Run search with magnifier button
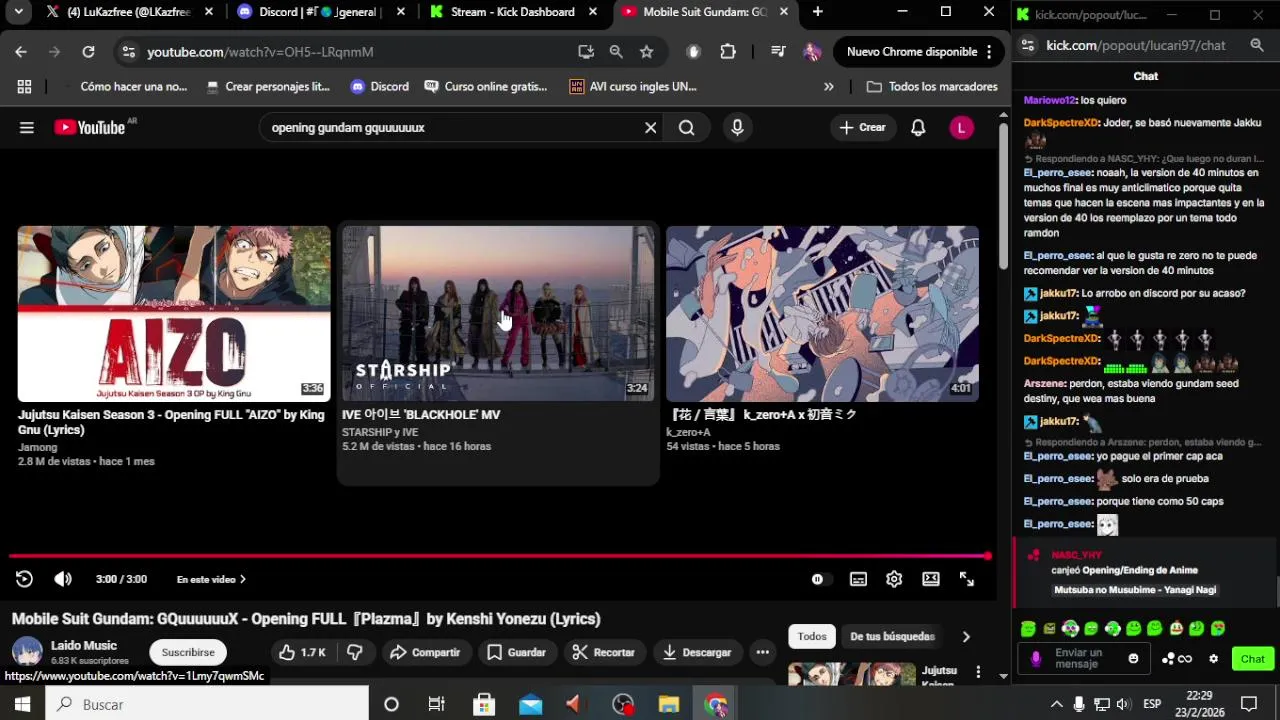Image resolution: width=1280 pixels, height=720 pixels. 686,128
